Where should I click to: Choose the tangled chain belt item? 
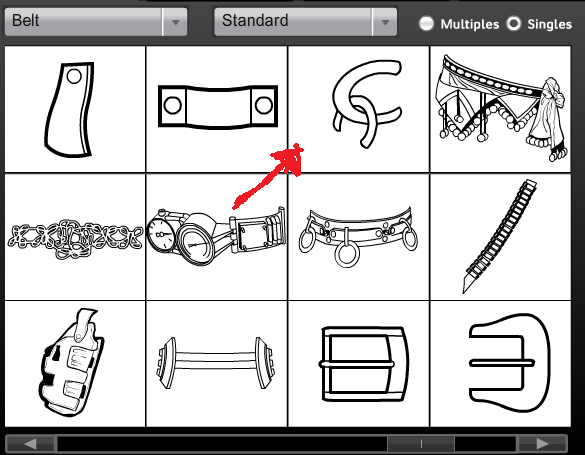[75, 237]
